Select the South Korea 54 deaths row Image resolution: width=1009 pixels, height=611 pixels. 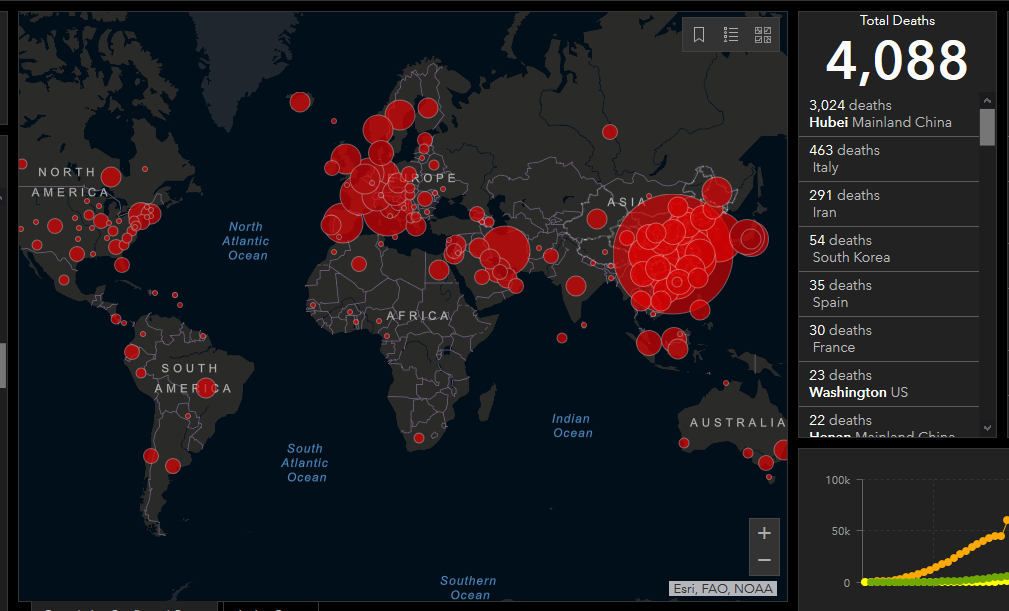point(889,249)
